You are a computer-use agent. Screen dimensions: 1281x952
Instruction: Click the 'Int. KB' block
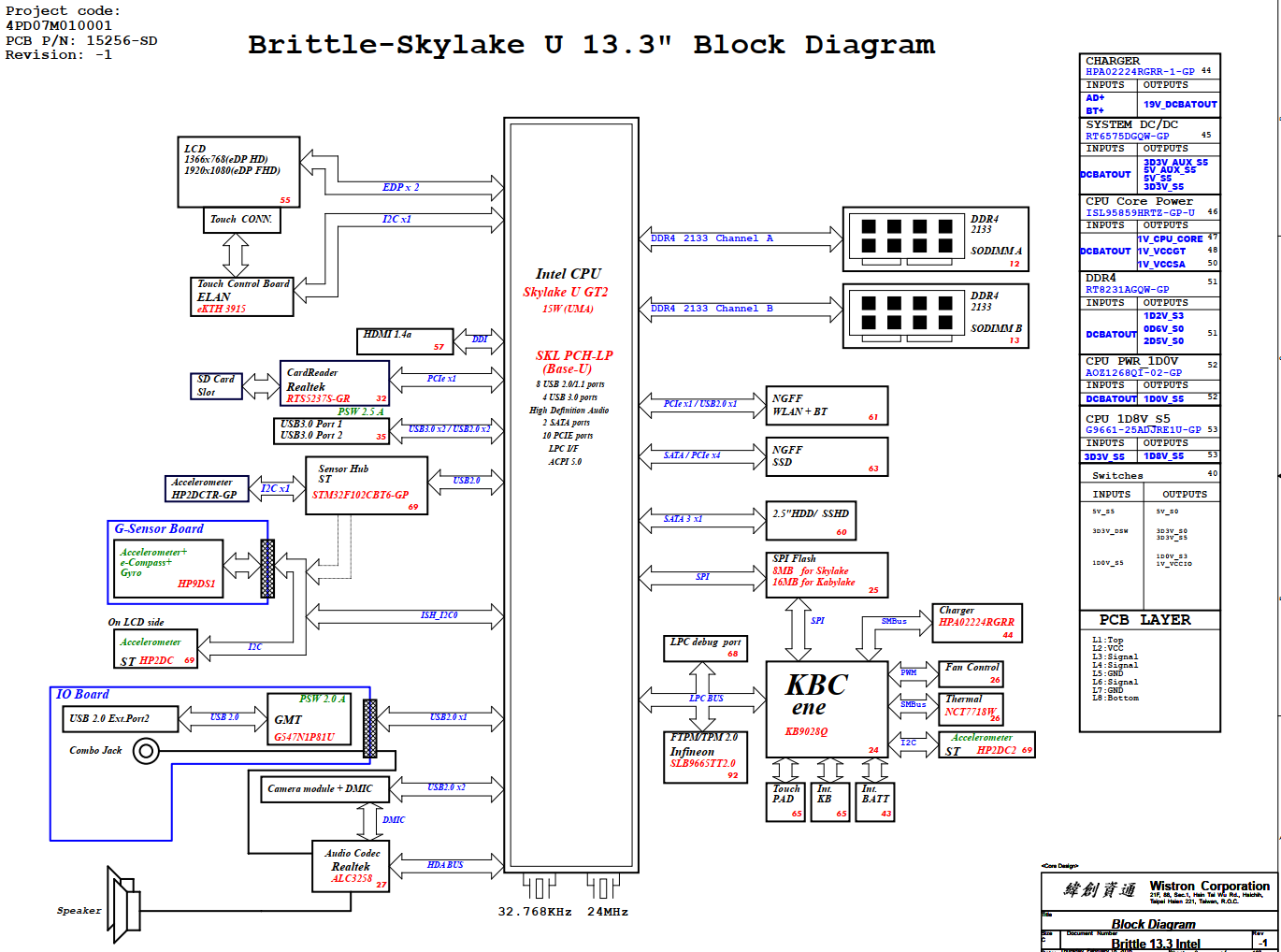[x=830, y=802]
